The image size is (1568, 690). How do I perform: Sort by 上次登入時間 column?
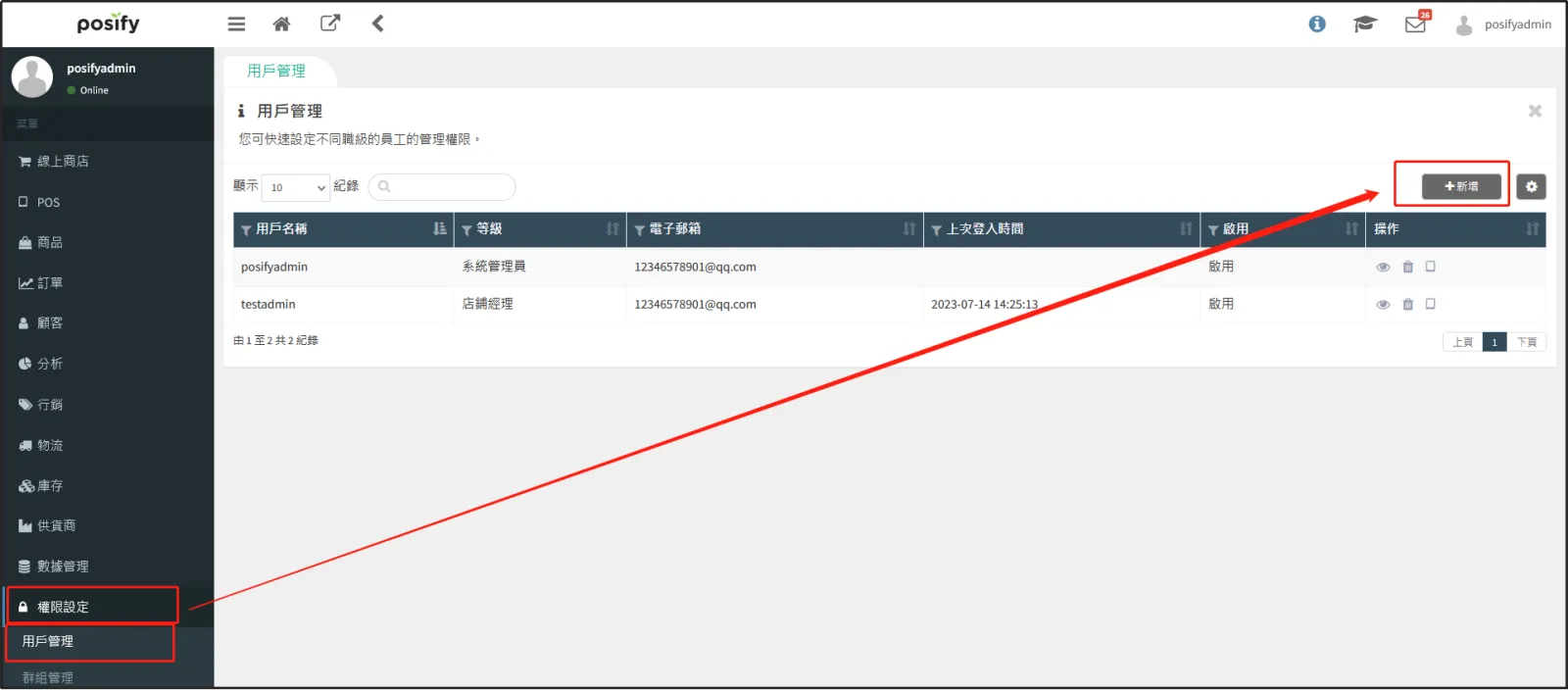pyautogui.click(x=1187, y=229)
